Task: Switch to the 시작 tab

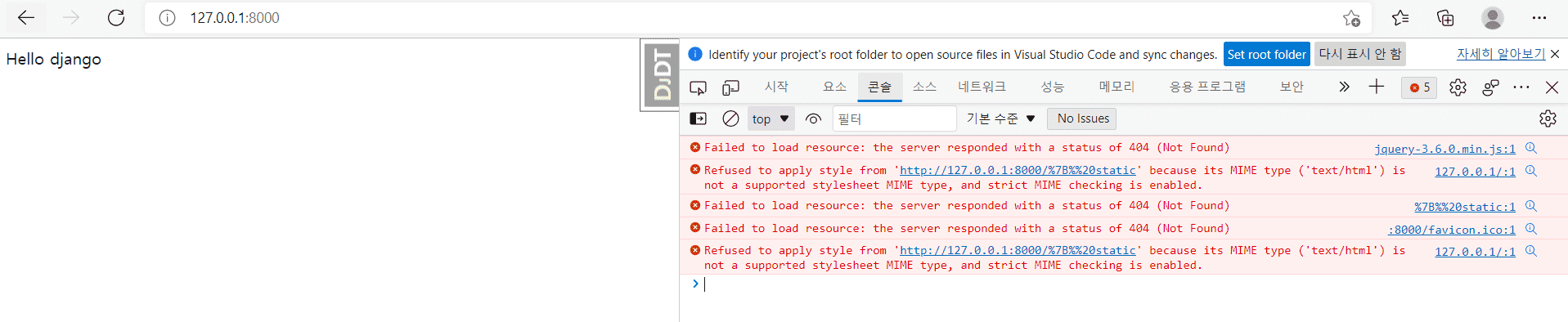Action: pos(776,87)
